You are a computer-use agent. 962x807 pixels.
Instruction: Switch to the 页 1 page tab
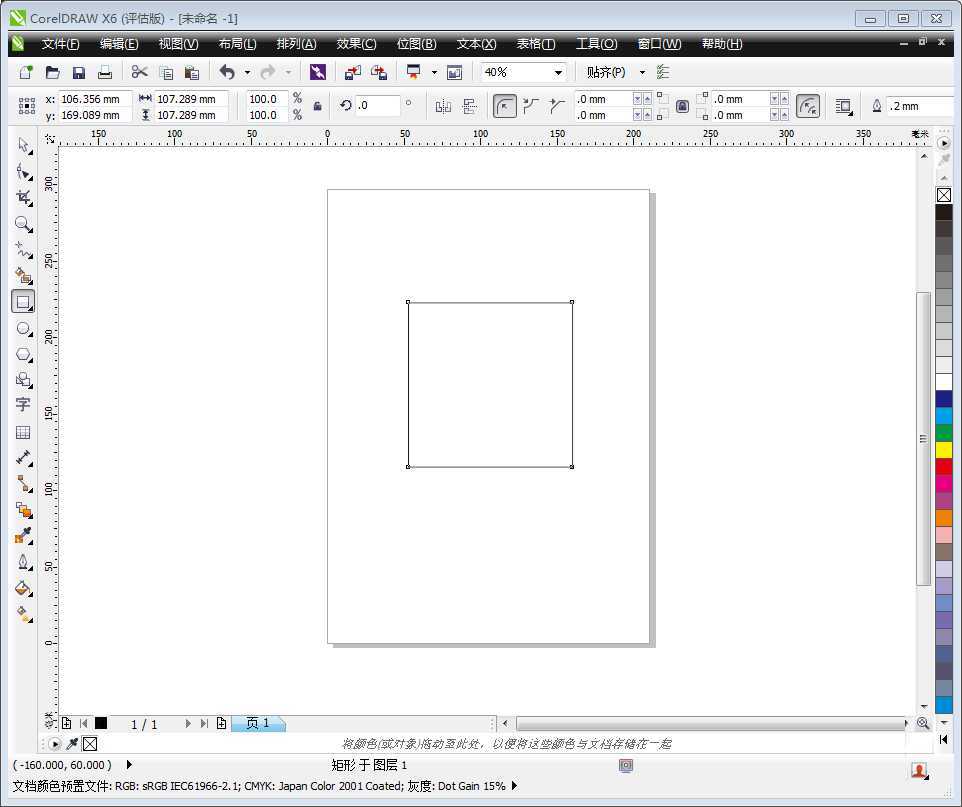point(258,723)
